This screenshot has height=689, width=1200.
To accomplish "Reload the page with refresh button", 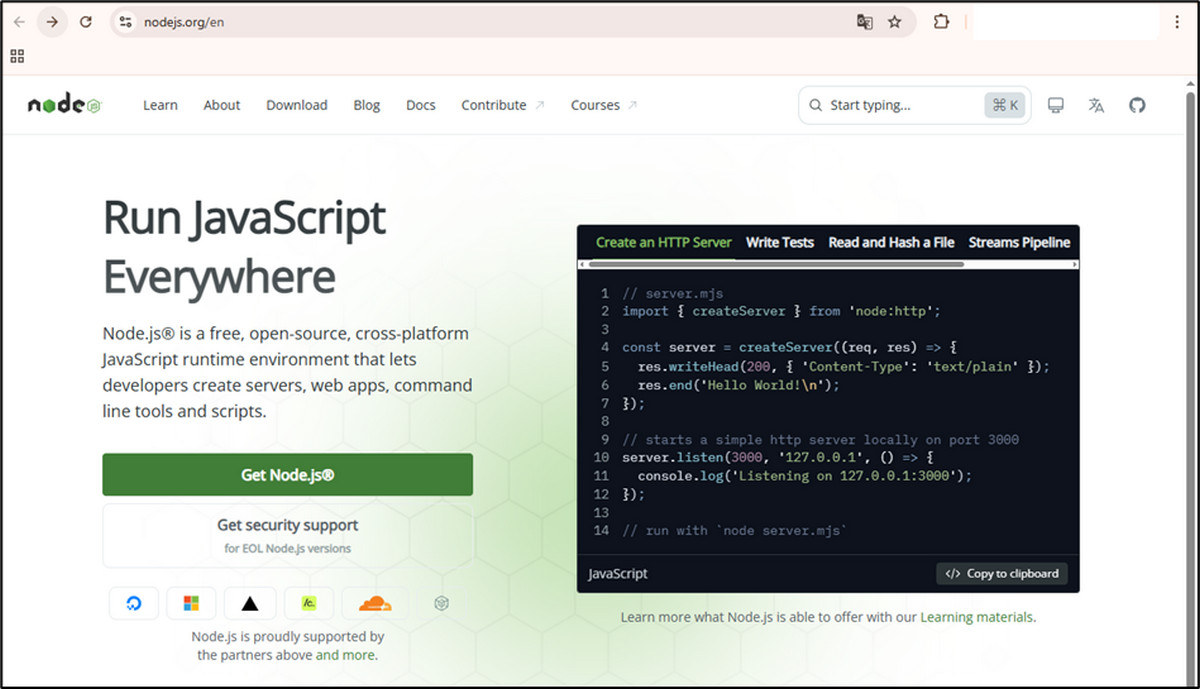I will click(x=85, y=21).
